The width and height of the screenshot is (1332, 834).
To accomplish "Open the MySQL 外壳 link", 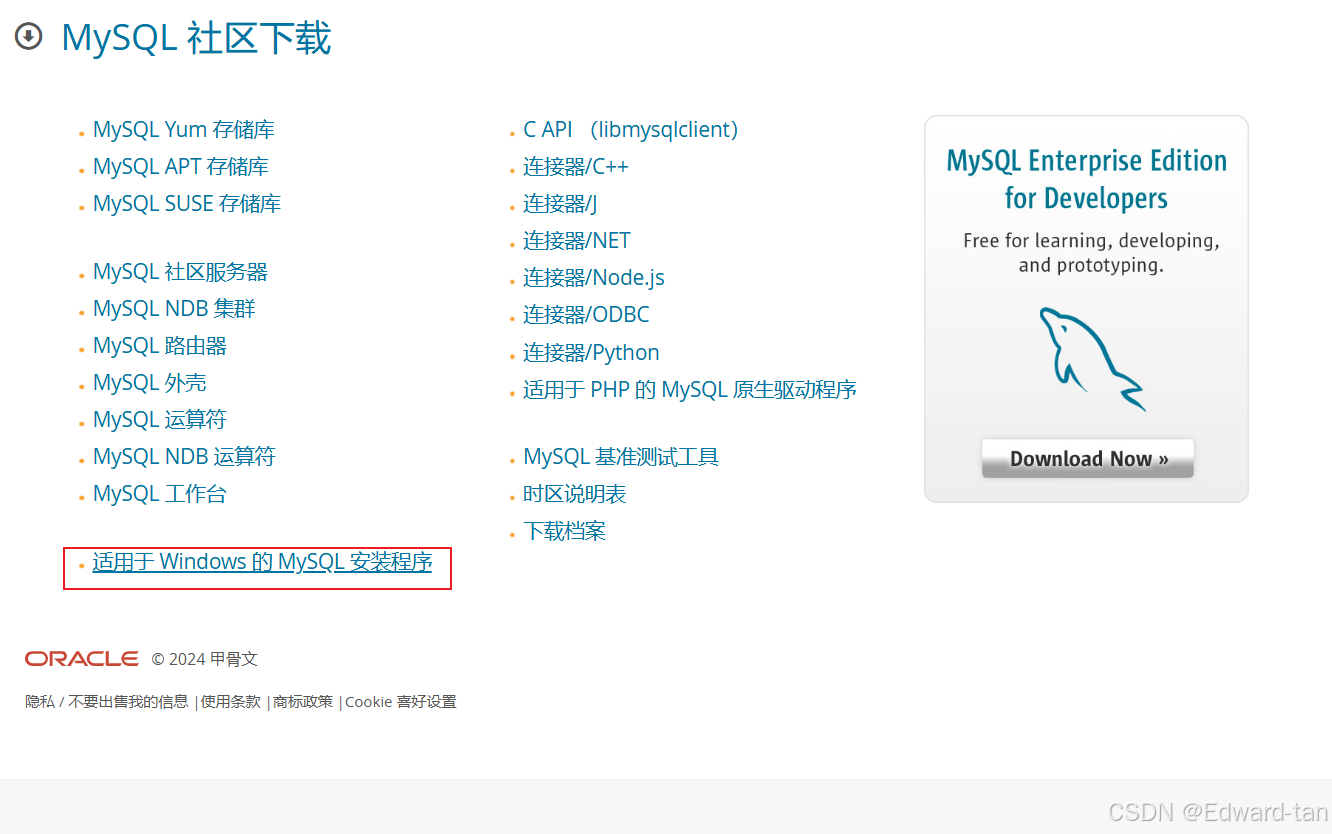I will click(x=150, y=383).
